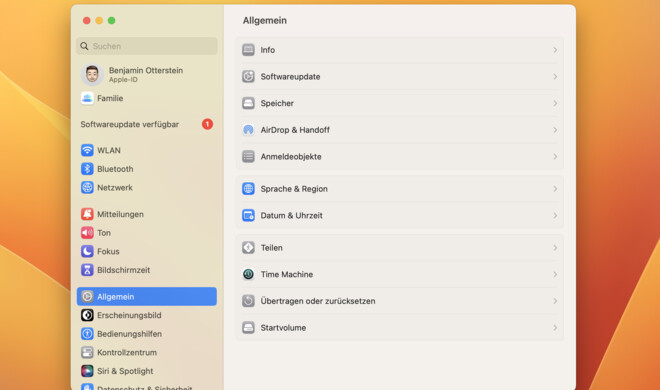Click the Sprache & Region globe icon
Screen dimensions: 660x390
coord(248,189)
